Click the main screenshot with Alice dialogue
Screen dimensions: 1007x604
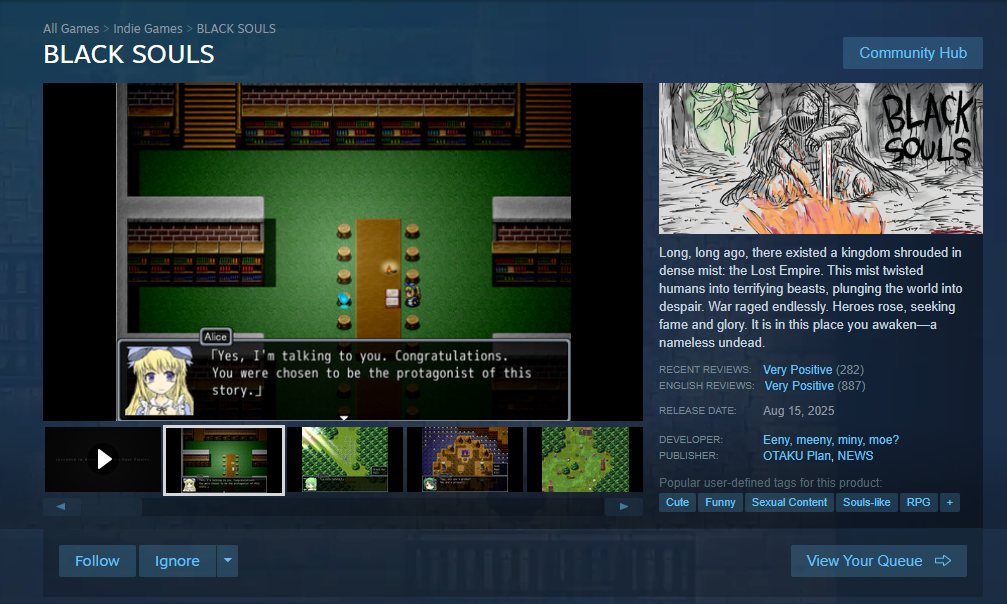343,252
